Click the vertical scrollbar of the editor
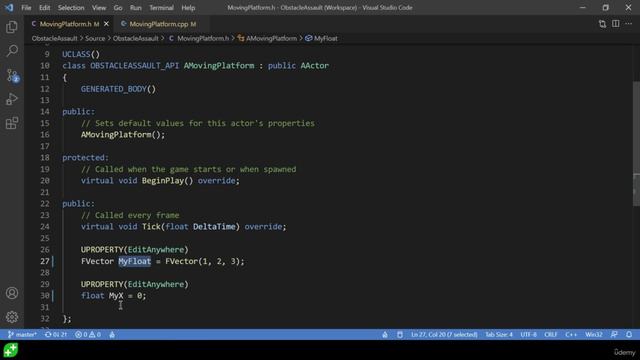The width and height of the screenshot is (640, 360). [x=636, y=143]
